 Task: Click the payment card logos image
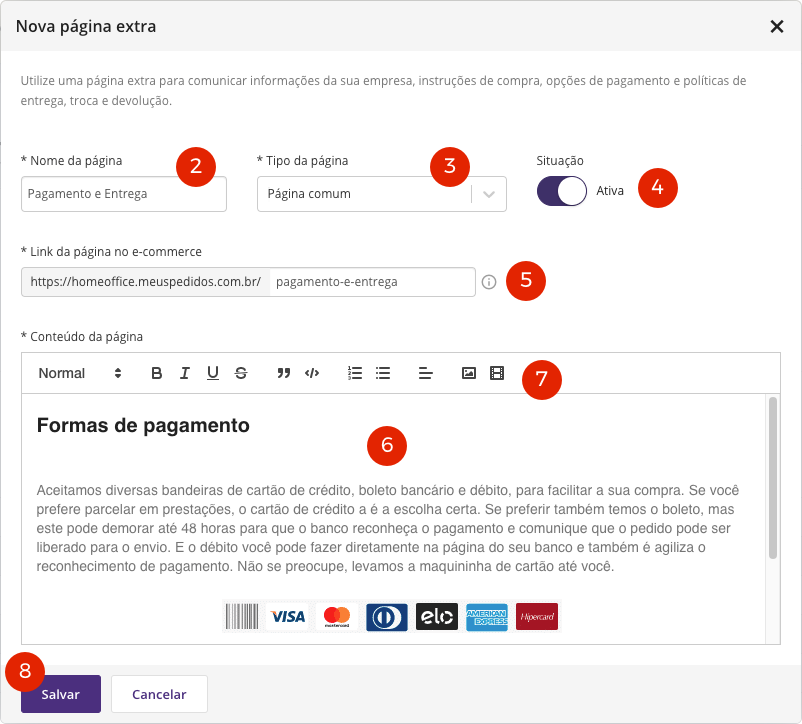(392, 617)
